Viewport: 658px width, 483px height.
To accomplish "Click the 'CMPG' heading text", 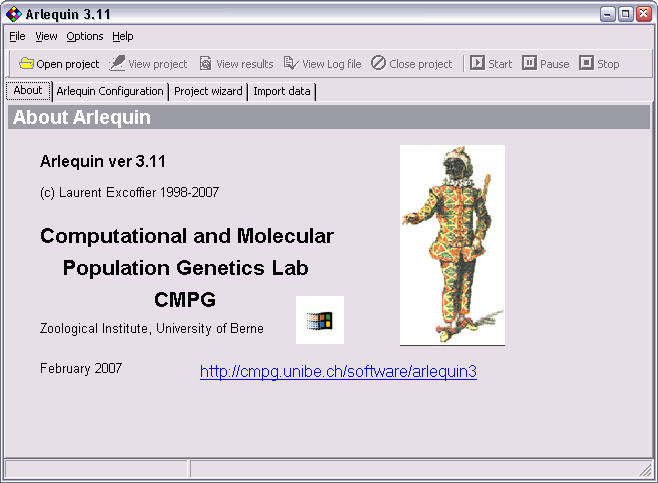I will click(x=185, y=300).
